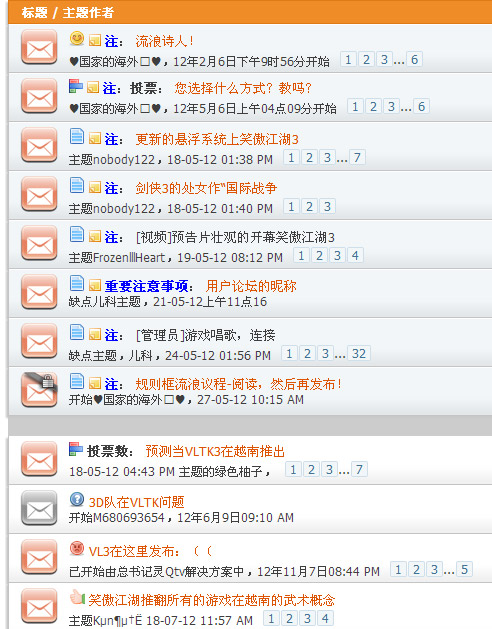
Task: Click the poll icon beside 预测当VLTK3在越南推出
Action: click(x=76, y=449)
